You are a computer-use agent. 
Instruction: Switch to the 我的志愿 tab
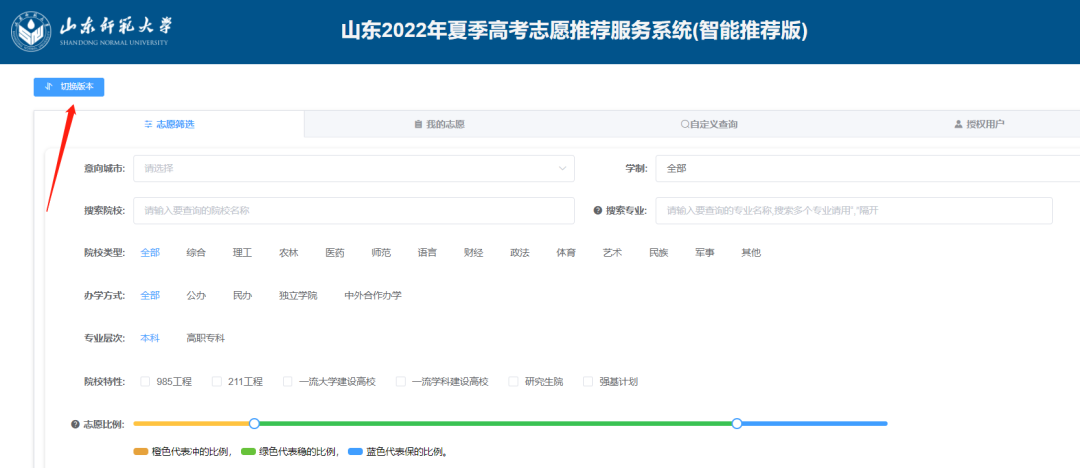[x=439, y=124]
